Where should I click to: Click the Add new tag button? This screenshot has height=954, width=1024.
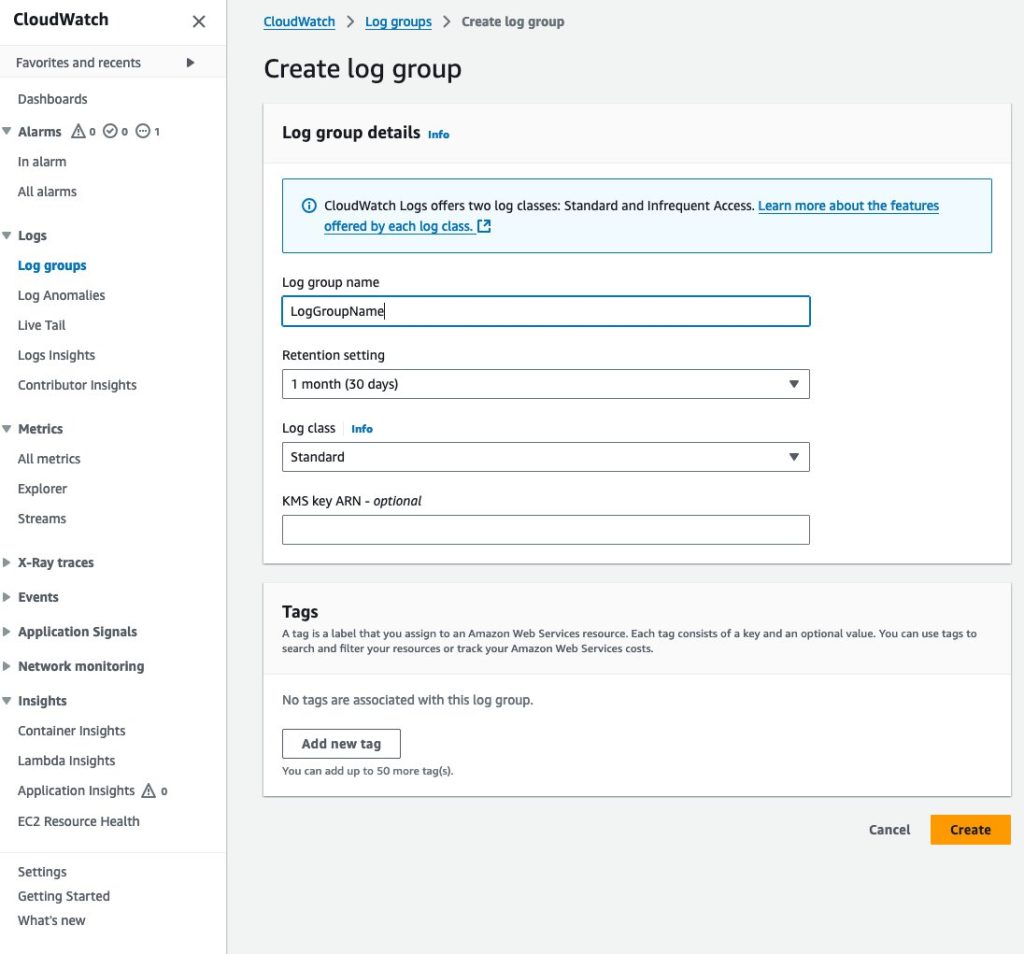point(341,744)
